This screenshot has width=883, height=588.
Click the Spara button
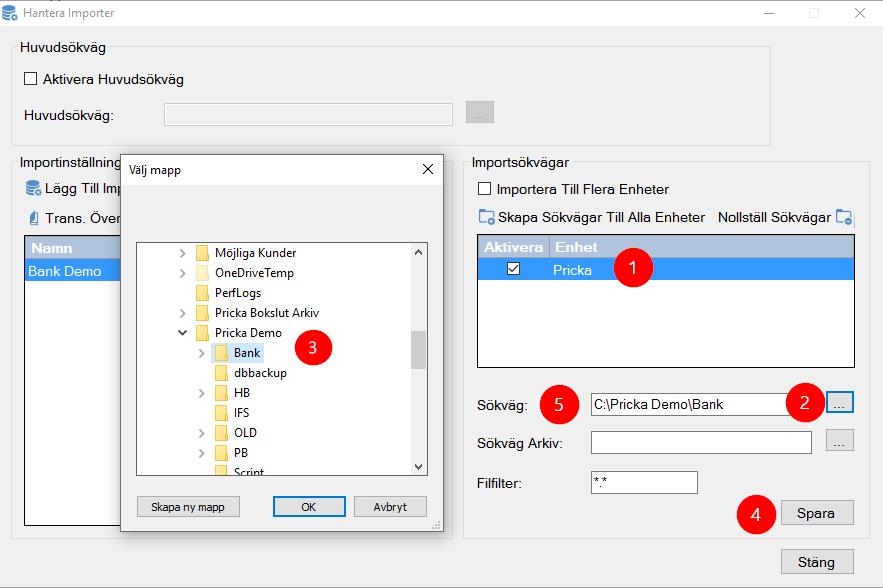click(817, 513)
